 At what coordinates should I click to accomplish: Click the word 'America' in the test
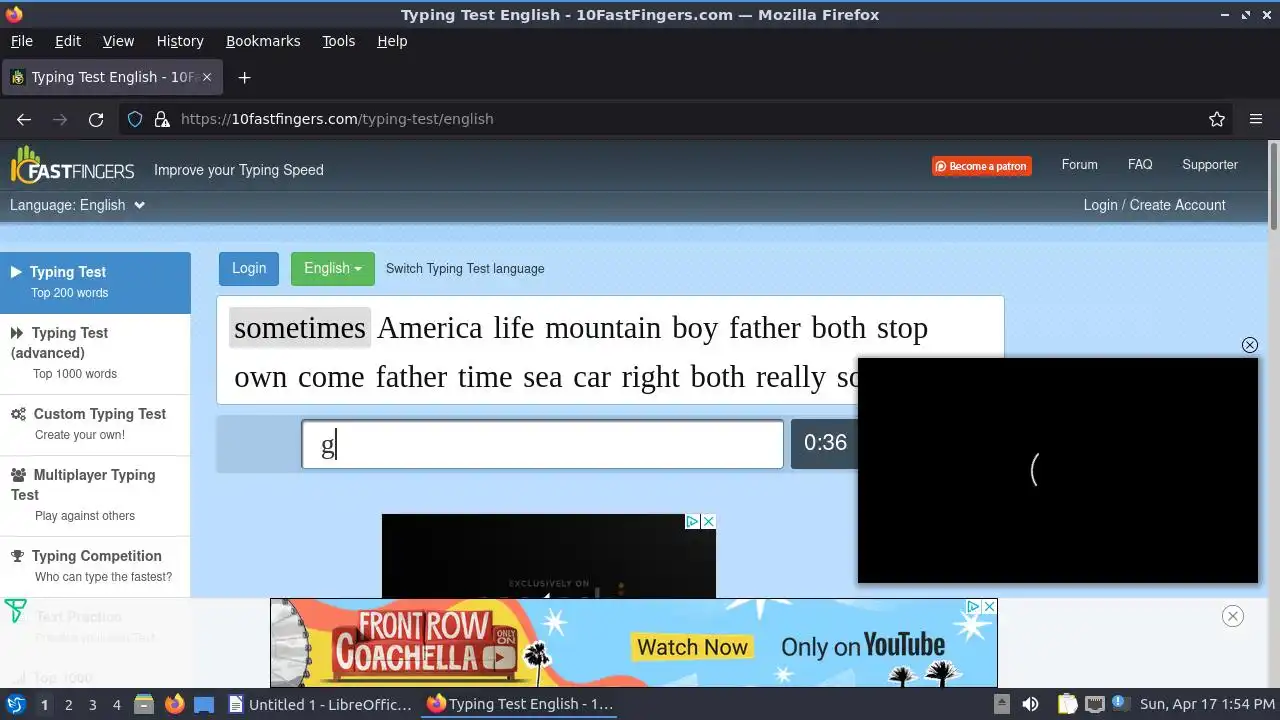tap(429, 328)
